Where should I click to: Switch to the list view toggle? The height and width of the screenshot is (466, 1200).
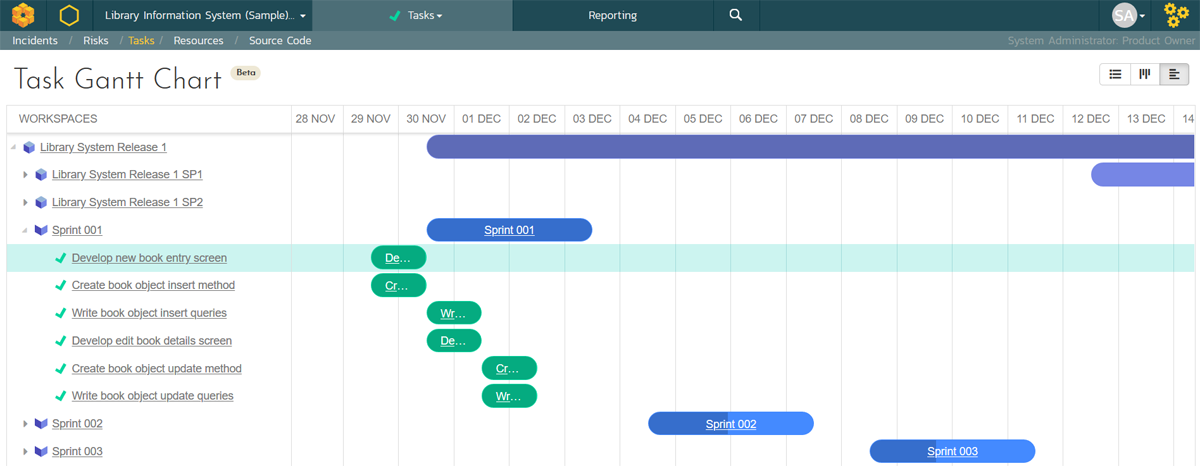(x=1115, y=75)
